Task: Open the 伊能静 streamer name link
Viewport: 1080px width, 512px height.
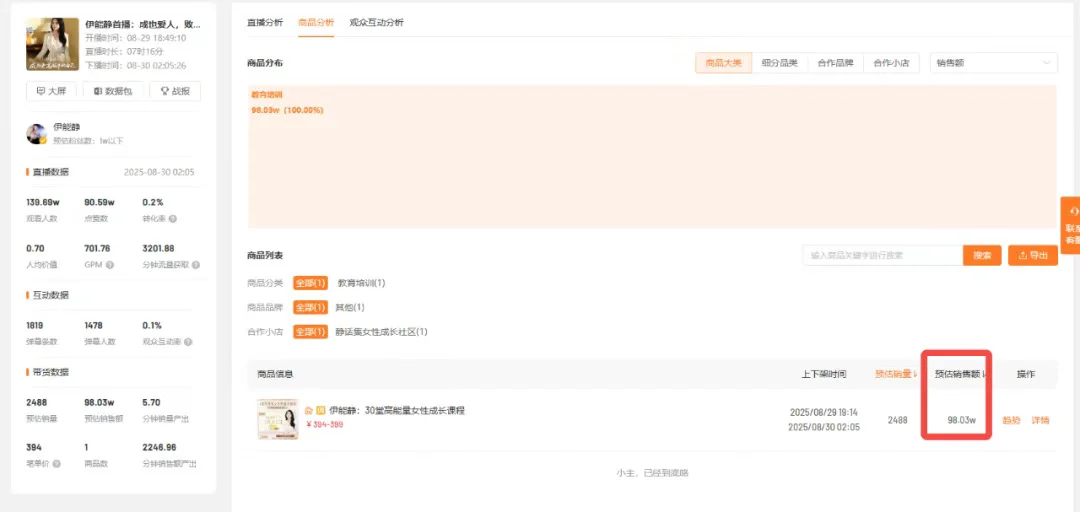Action: point(67,127)
